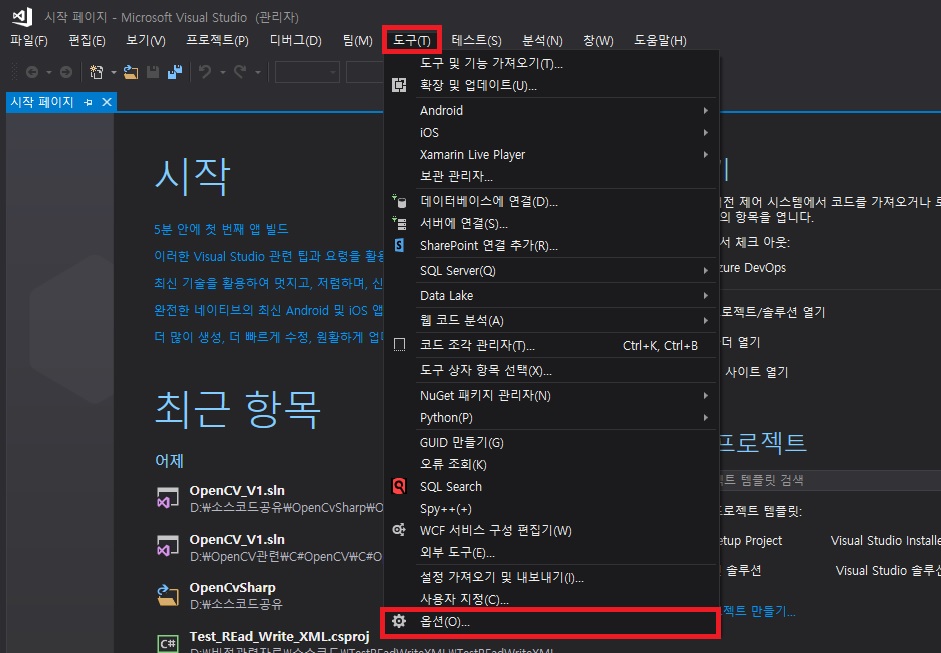The width and height of the screenshot is (941, 653).
Task: Open Test_REad_Write_XML.csproj recent item
Action: [x=280, y=636]
